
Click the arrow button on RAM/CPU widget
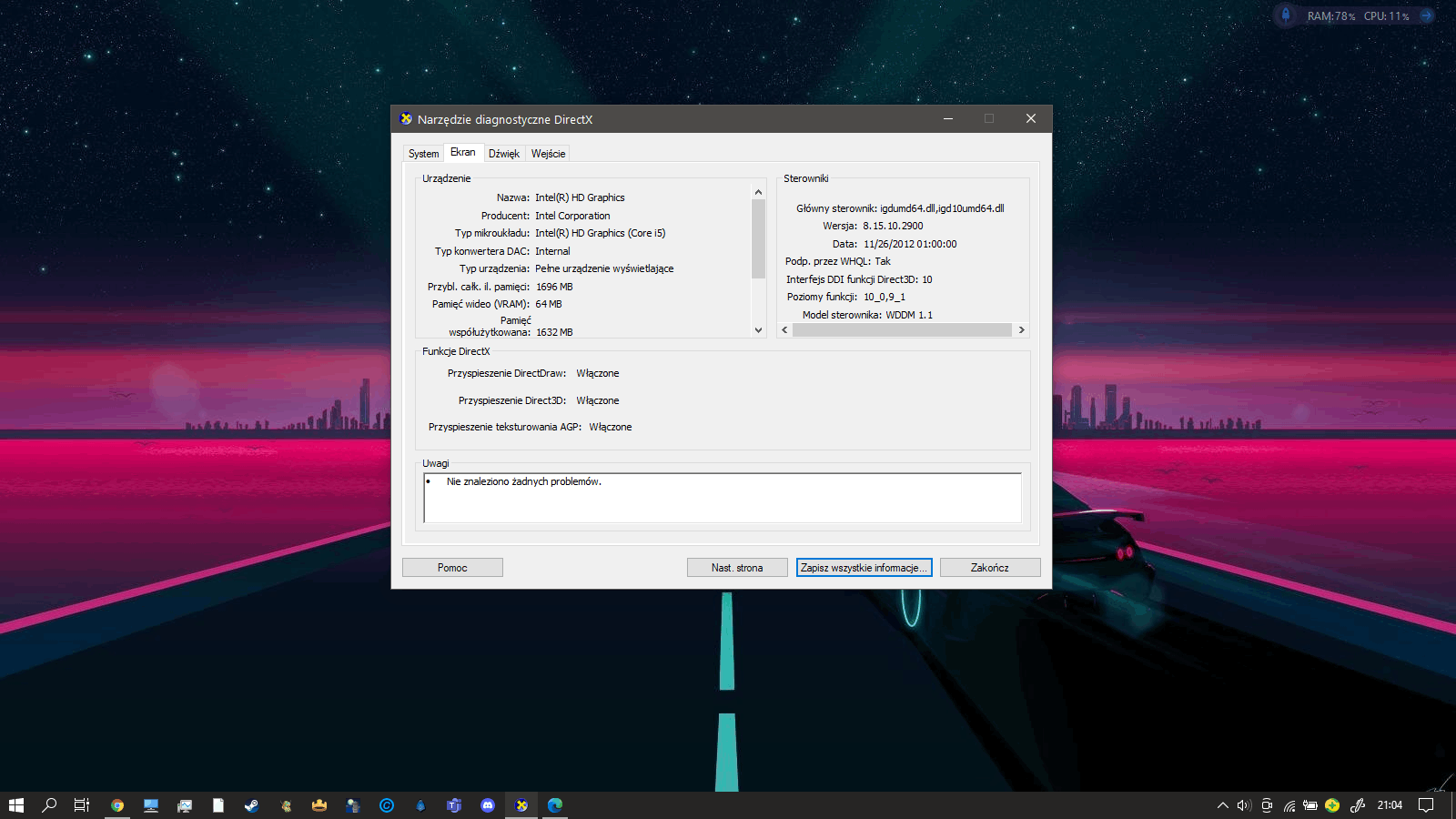tap(1427, 15)
